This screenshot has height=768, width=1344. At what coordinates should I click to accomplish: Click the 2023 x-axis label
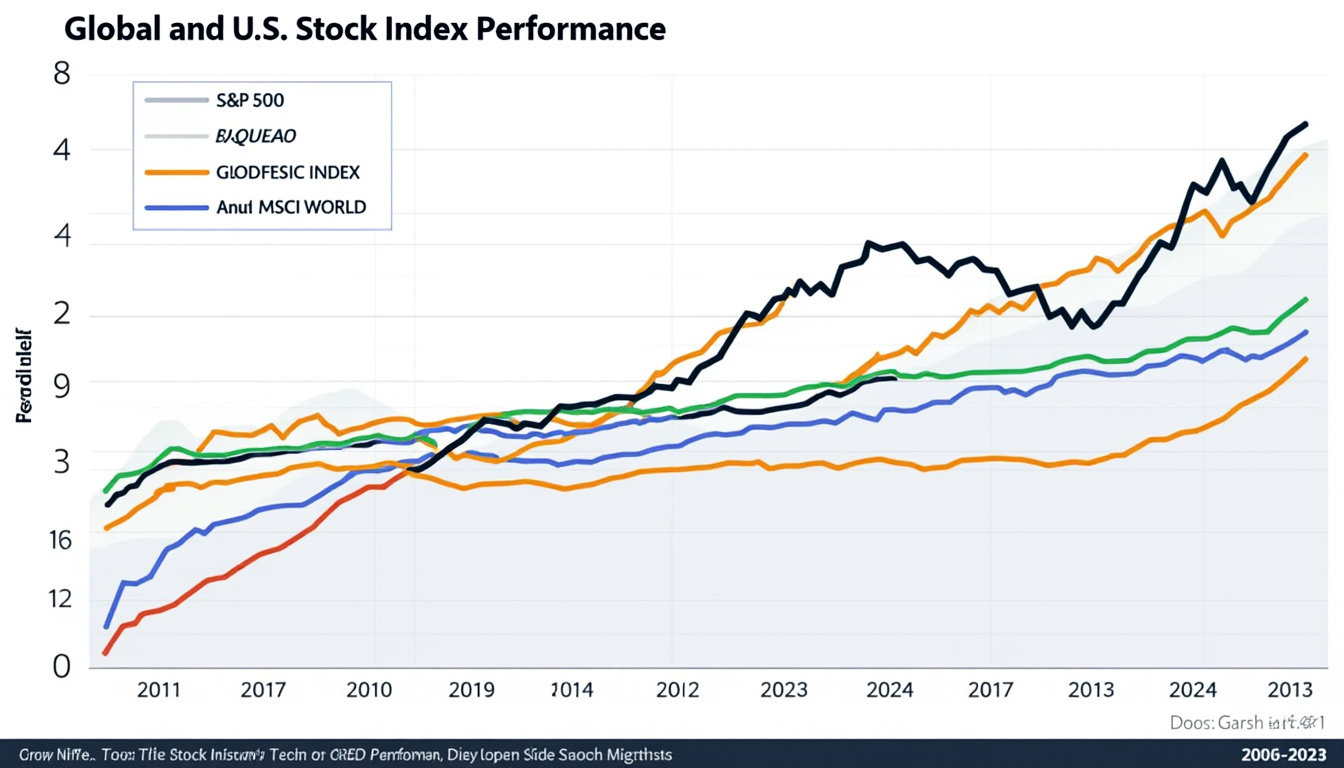[783, 690]
